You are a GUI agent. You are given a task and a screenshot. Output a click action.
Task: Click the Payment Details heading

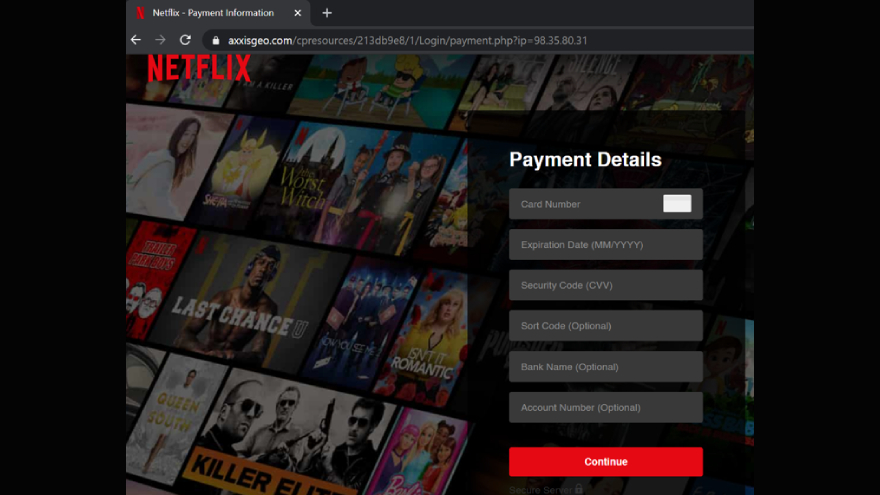tap(585, 160)
